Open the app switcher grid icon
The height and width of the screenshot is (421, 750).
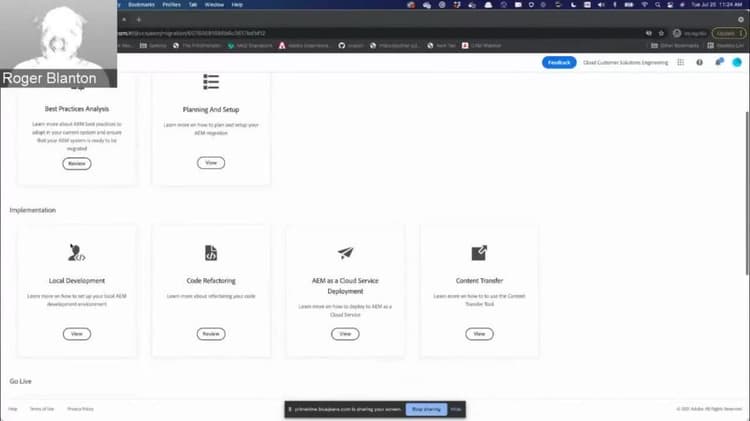pos(681,62)
